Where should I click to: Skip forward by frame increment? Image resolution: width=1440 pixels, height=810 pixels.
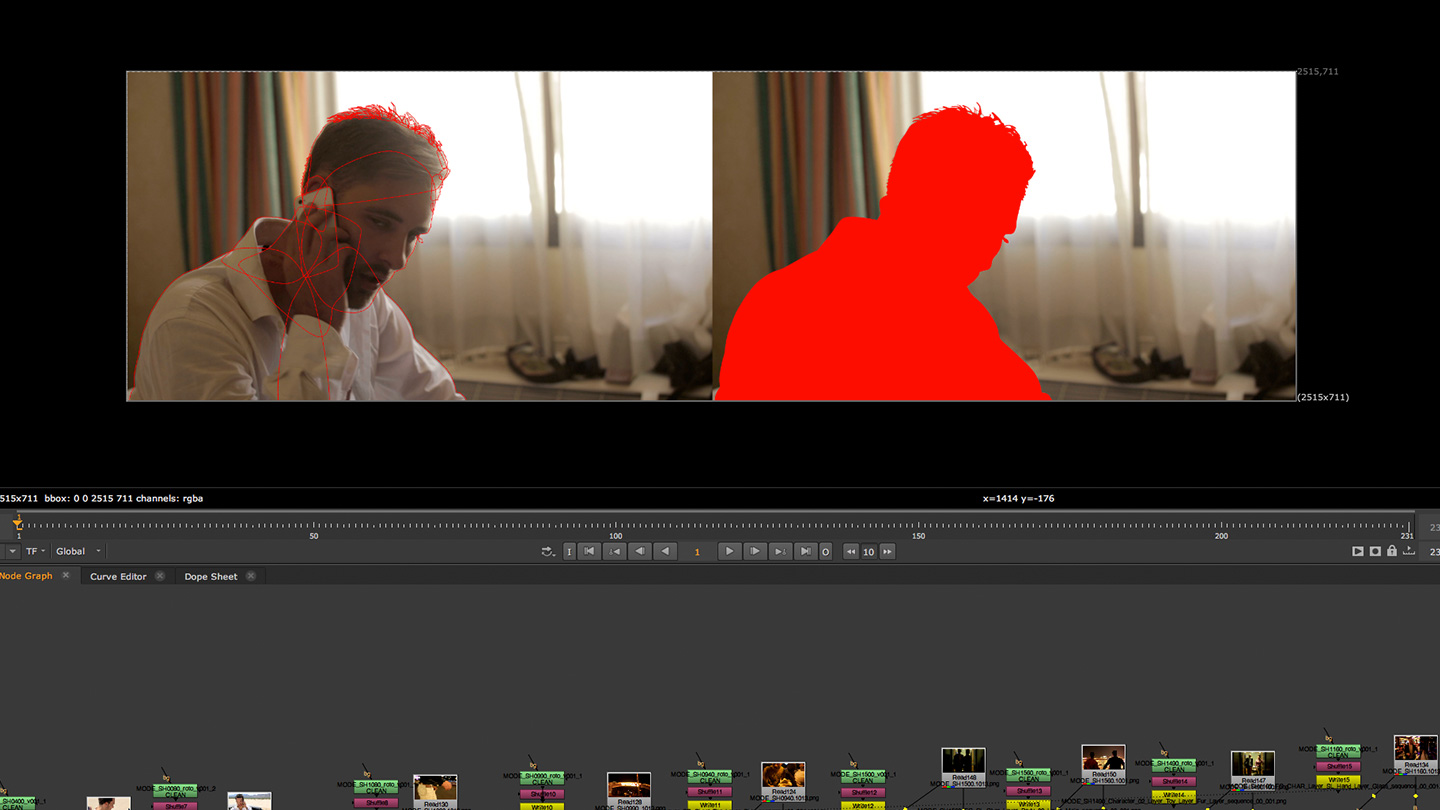click(x=887, y=551)
